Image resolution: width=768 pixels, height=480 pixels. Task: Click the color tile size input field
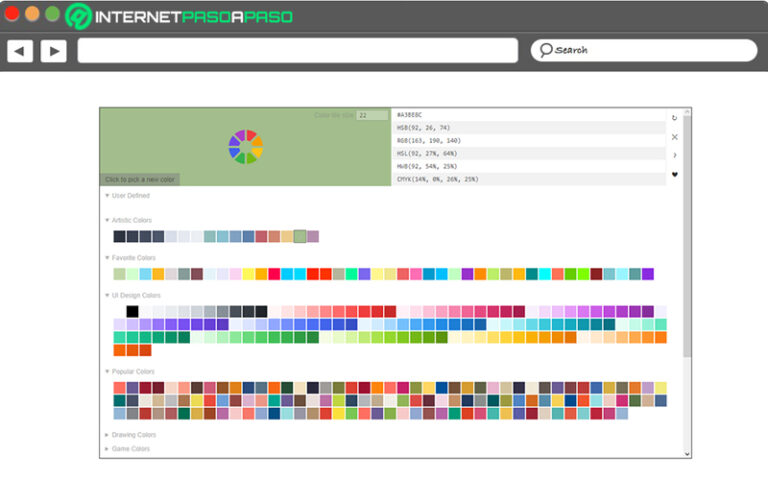371,116
